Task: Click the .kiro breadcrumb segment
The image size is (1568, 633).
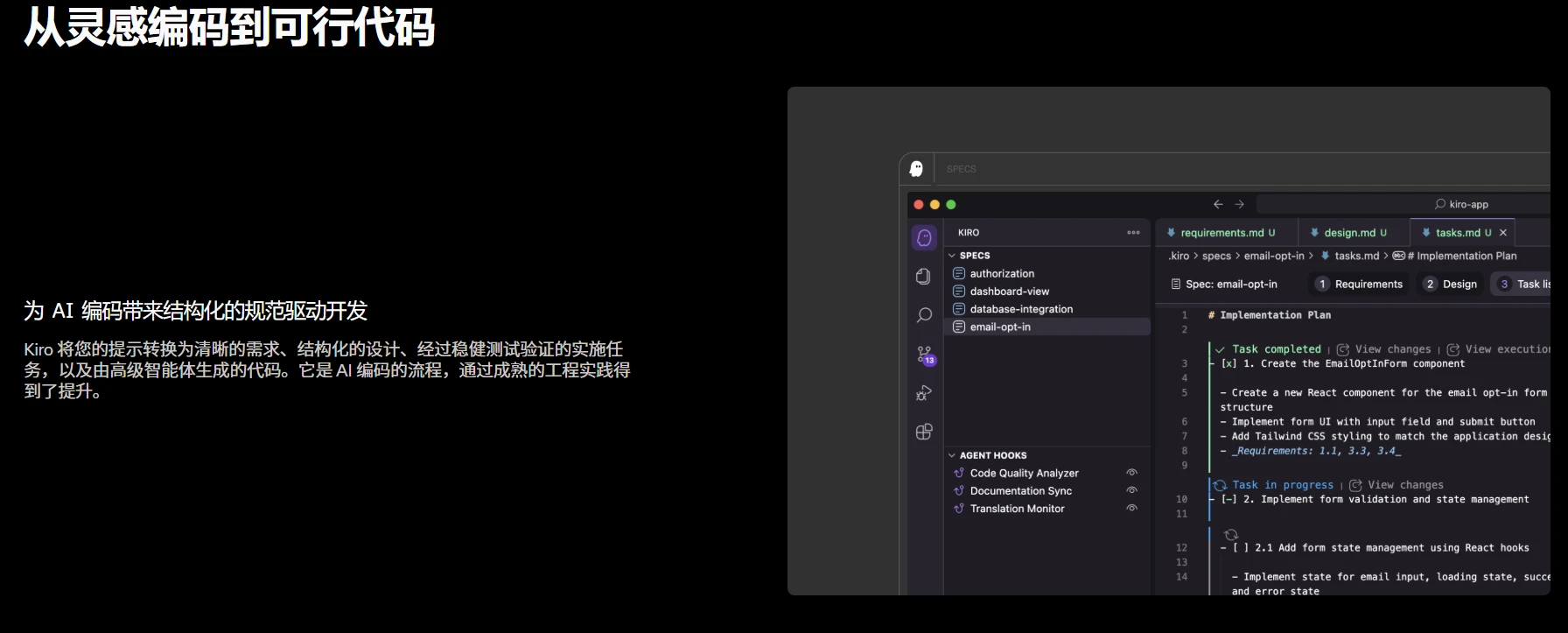Action: [x=1179, y=256]
